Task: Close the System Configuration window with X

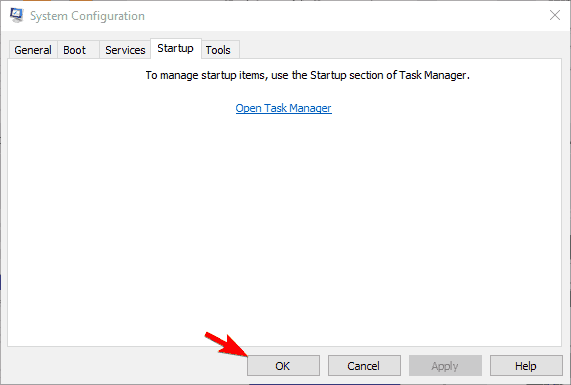Action: [x=555, y=15]
